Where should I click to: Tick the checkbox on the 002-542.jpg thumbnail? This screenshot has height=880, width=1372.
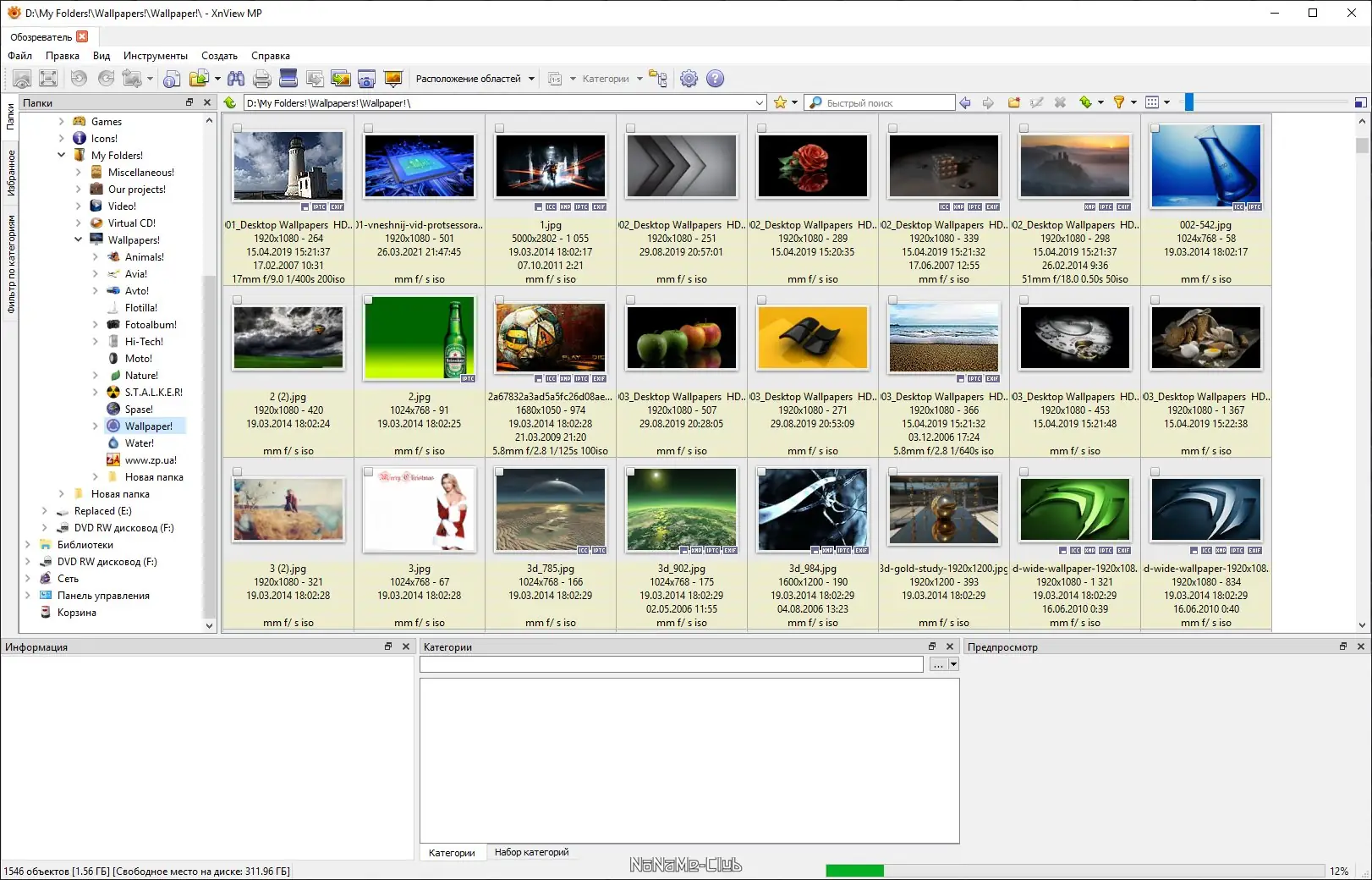1155,129
